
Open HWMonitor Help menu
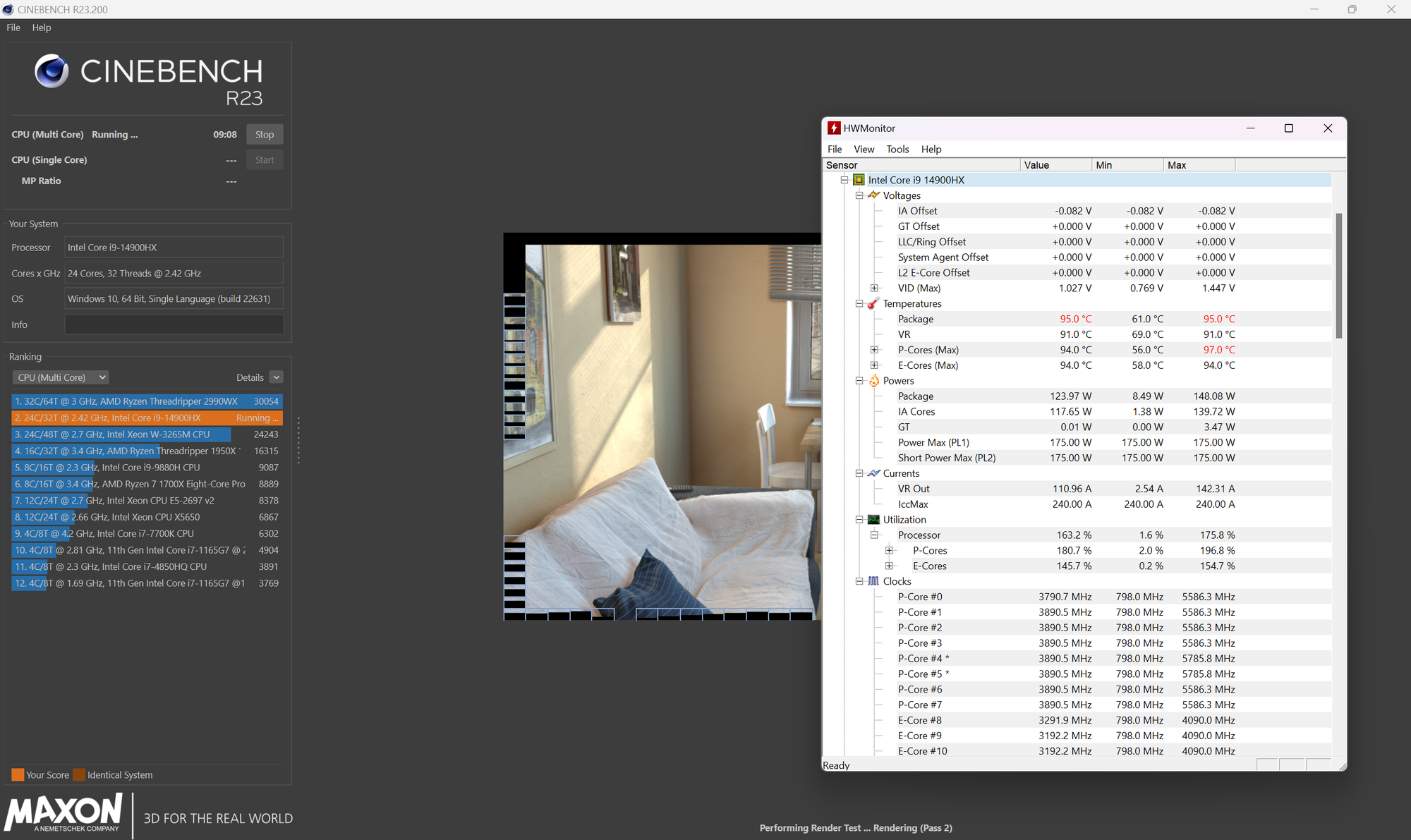point(931,149)
